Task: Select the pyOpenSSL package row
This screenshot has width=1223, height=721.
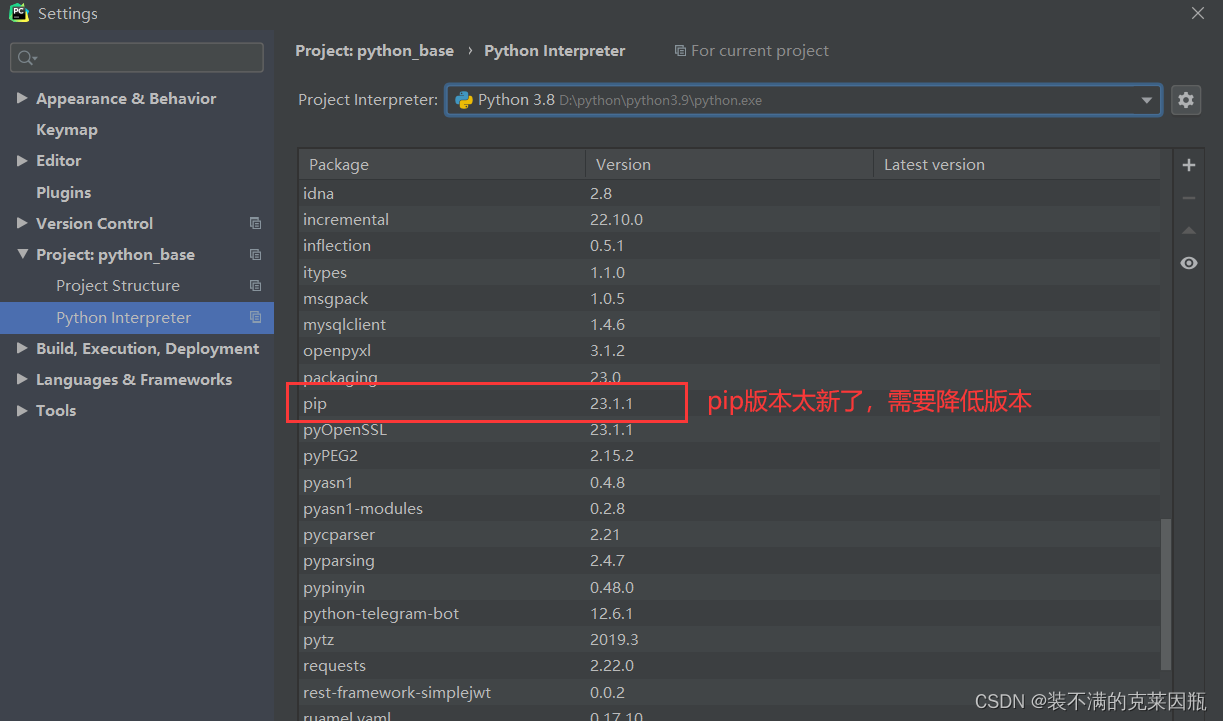Action: [x=729, y=429]
